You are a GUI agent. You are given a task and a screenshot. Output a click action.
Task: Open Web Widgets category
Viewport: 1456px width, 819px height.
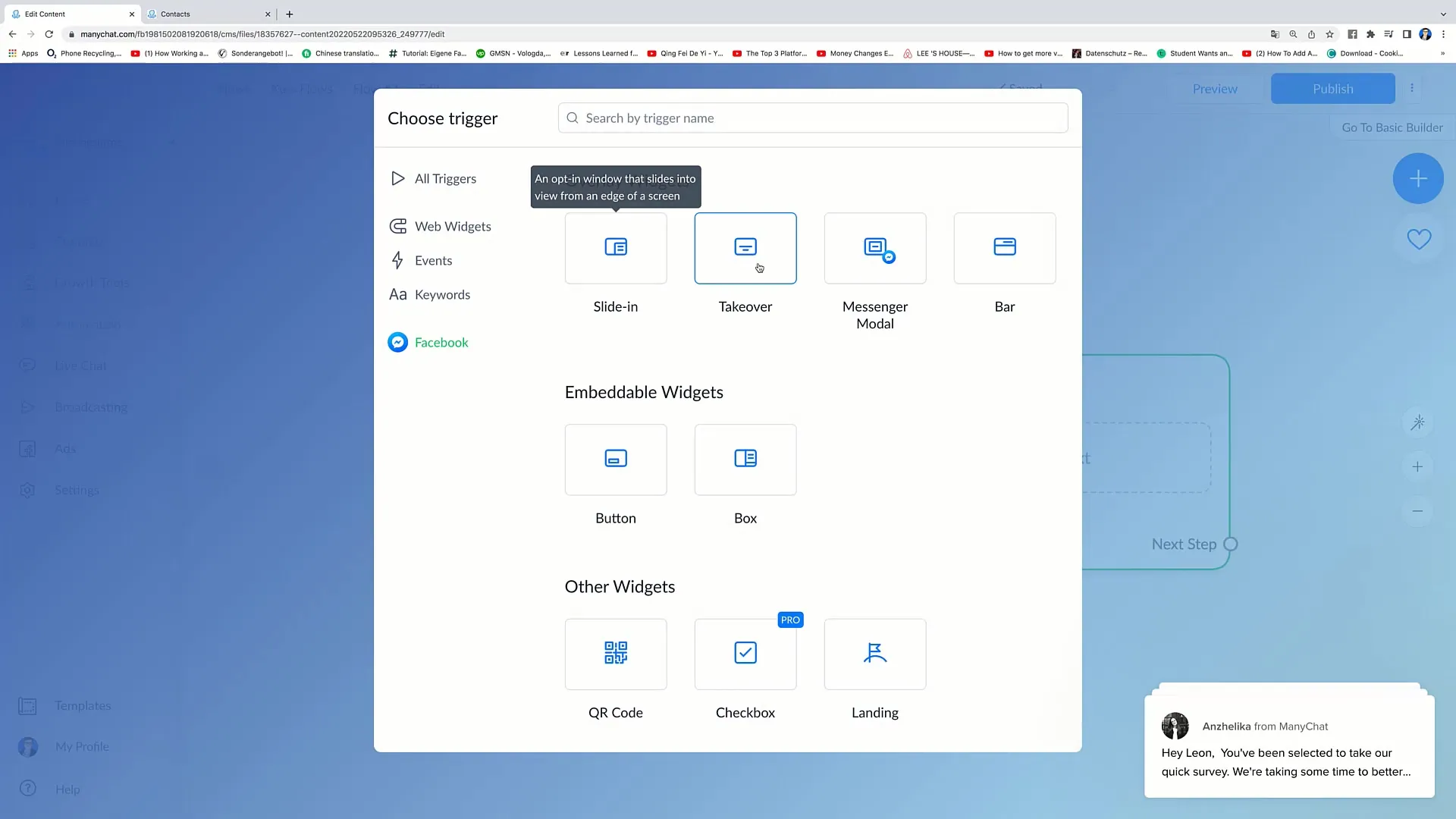441,227
